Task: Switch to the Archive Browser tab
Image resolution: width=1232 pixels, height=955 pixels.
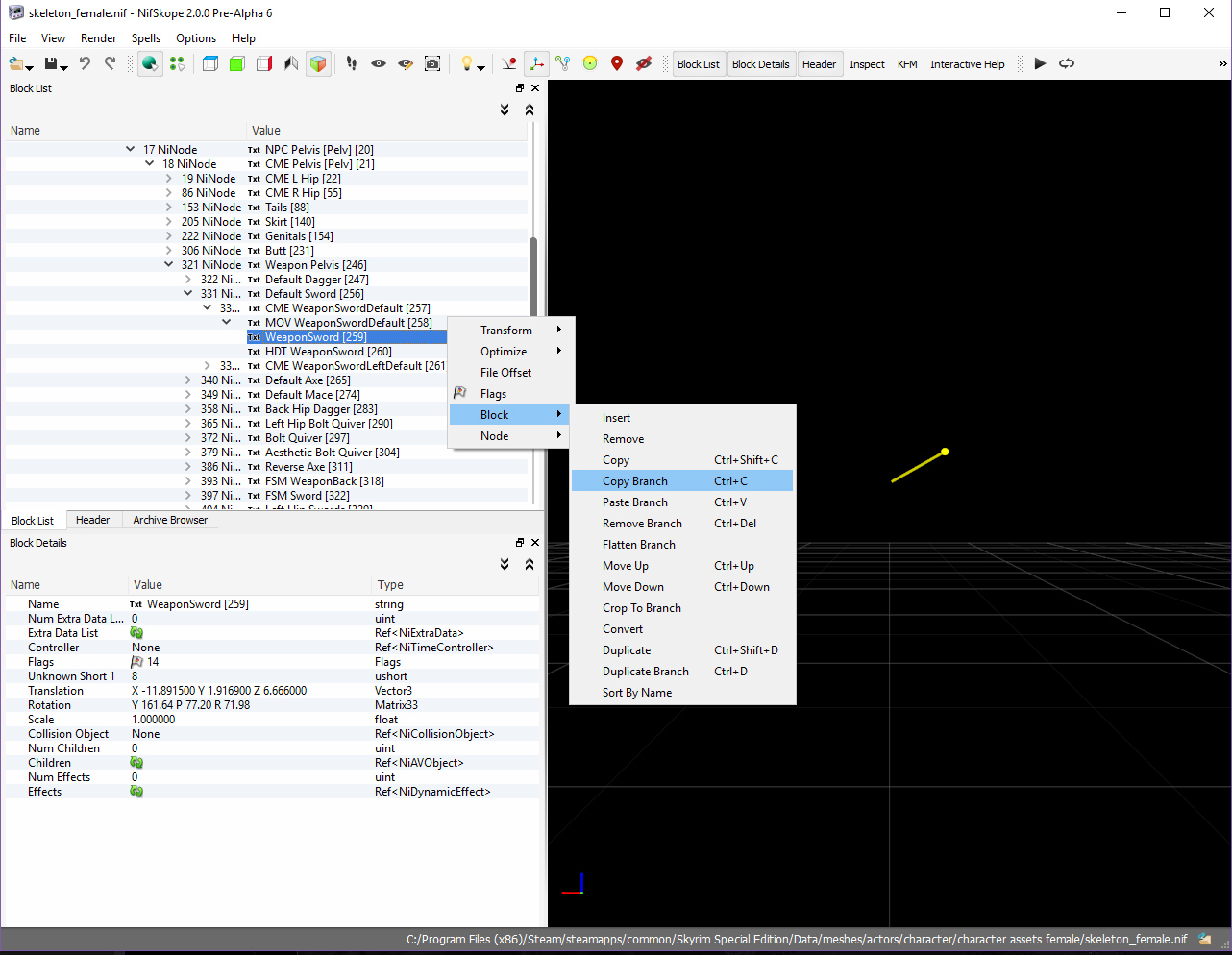Action: pos(170,520)
